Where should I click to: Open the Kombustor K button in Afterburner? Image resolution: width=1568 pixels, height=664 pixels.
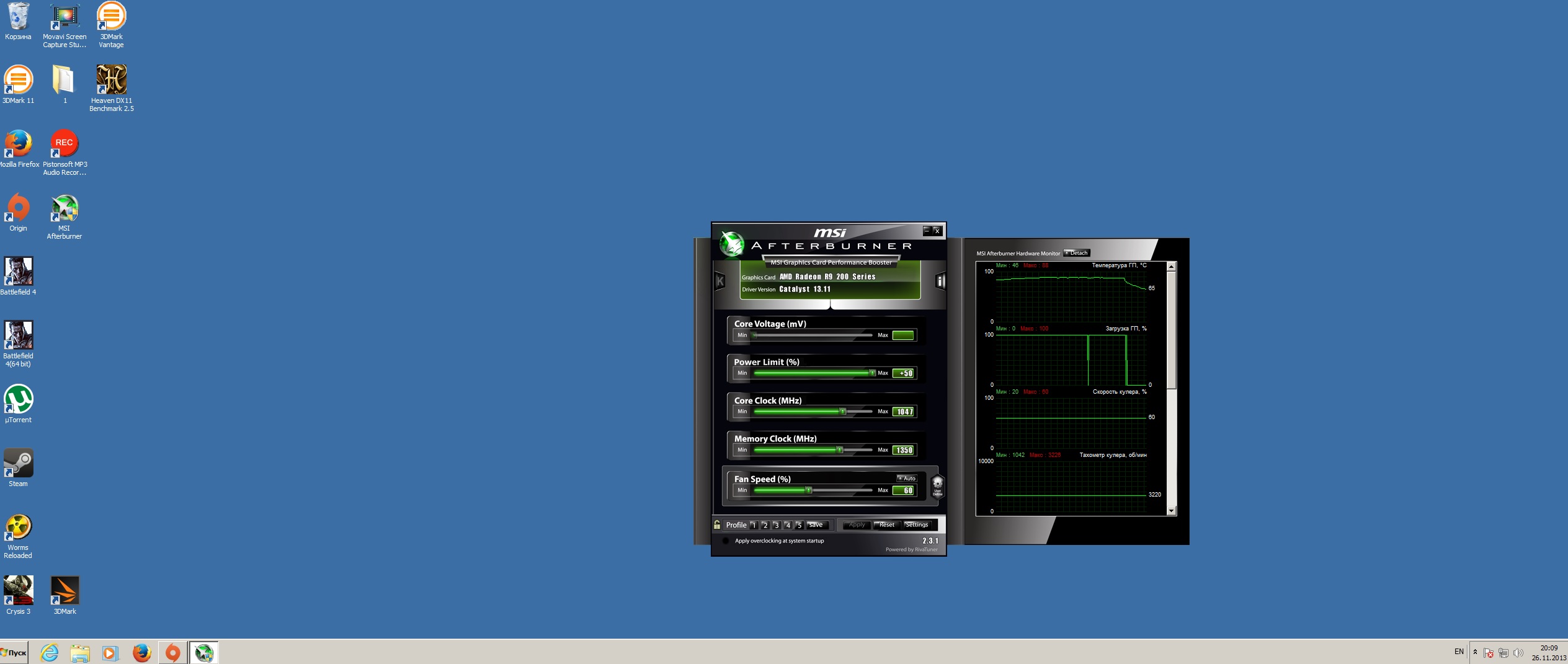(x=719, y=281)
